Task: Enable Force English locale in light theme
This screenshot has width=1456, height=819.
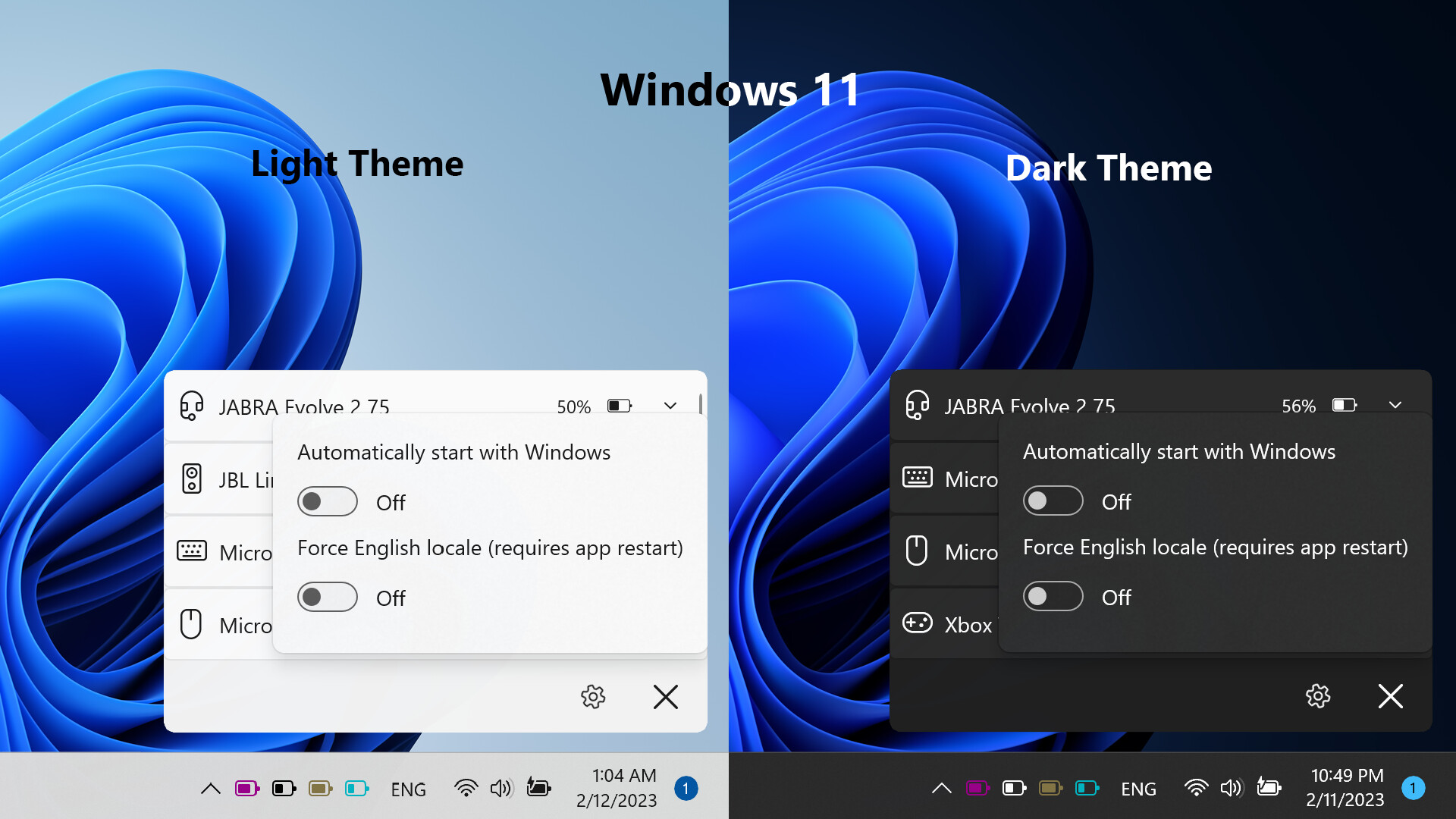Action: [x=327, y=597]
